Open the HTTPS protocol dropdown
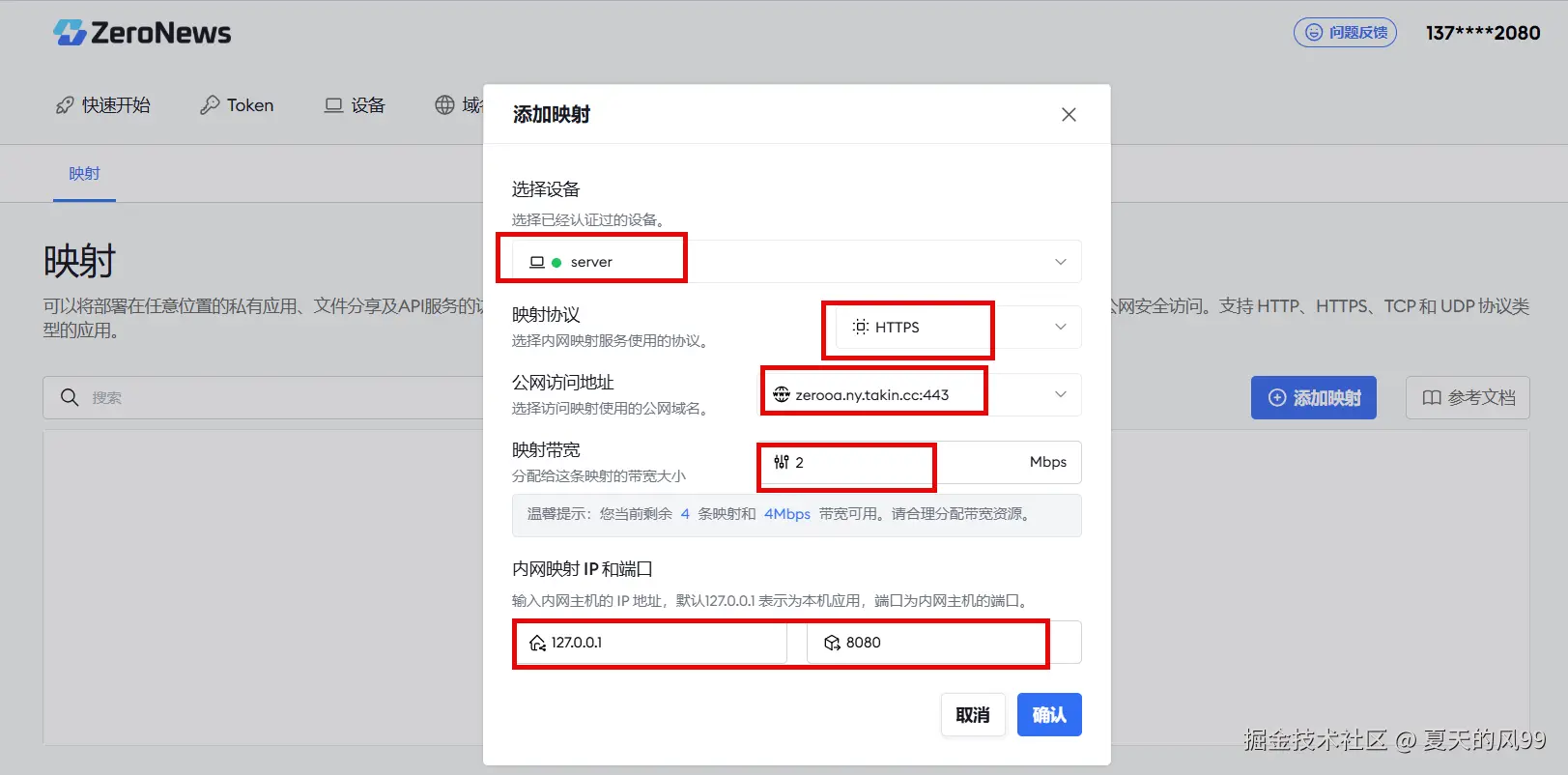This screenshot has height=775, width=1568. coord(958,327)
